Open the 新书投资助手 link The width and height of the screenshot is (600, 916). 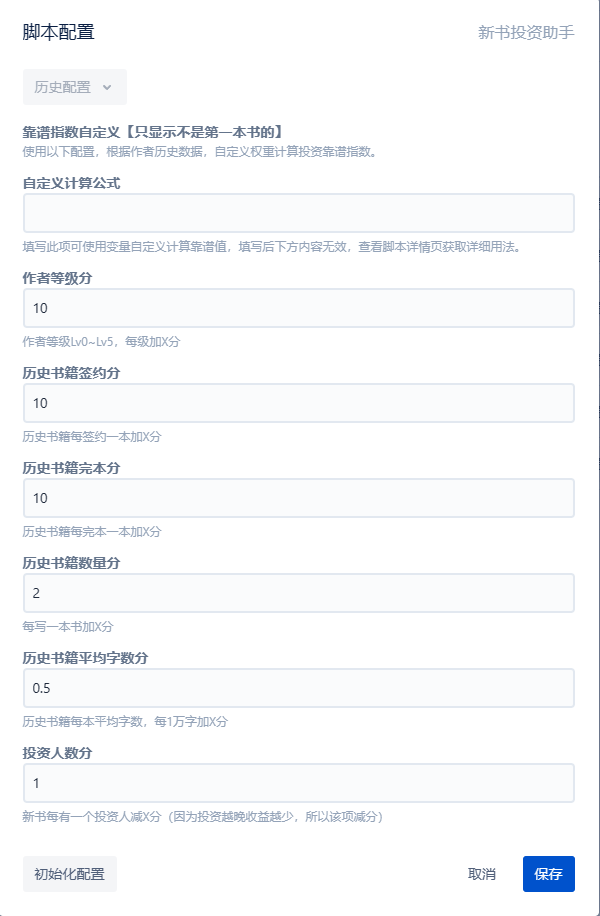(526, 32)
